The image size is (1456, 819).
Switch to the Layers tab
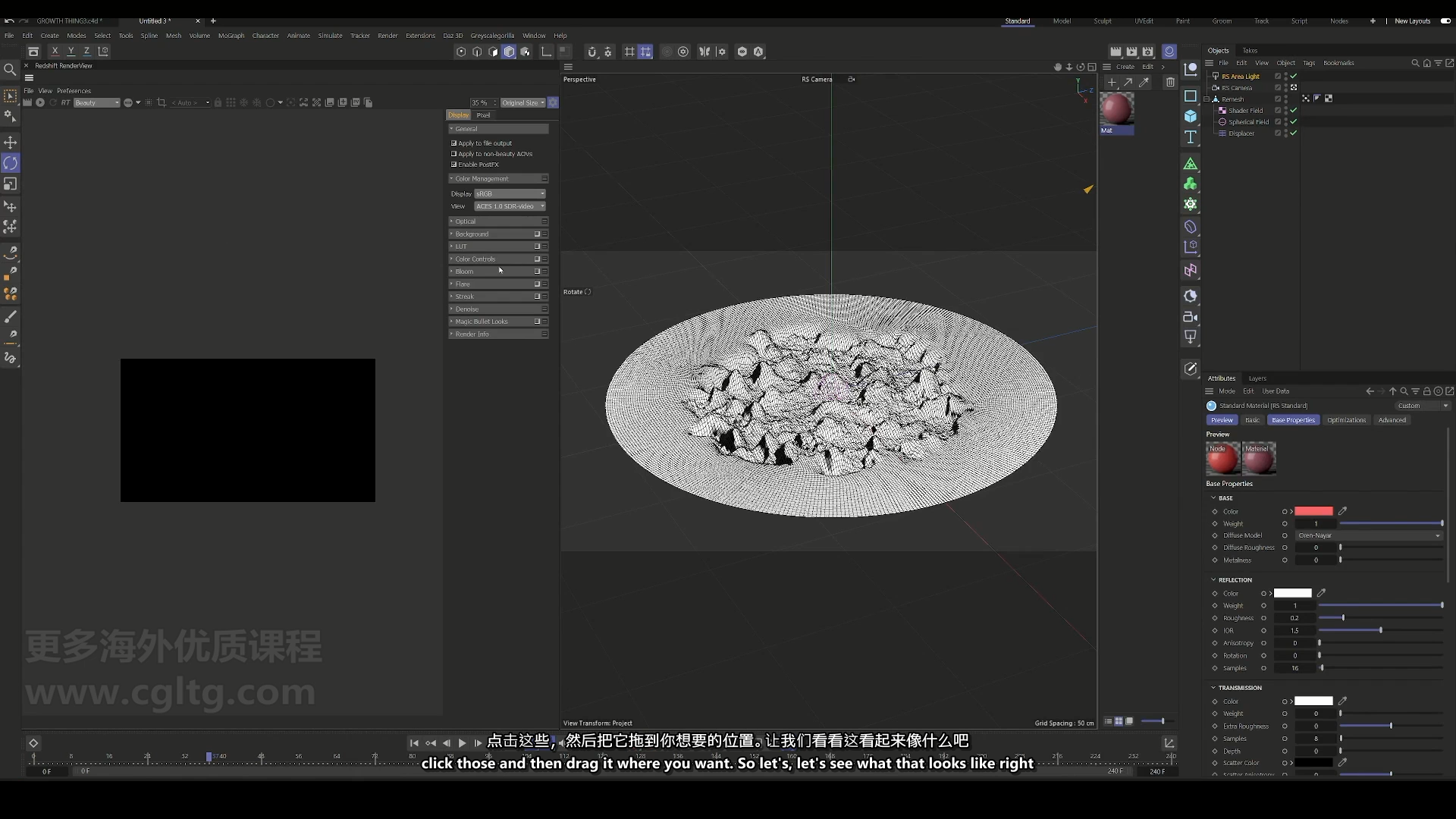point(1257,378)
